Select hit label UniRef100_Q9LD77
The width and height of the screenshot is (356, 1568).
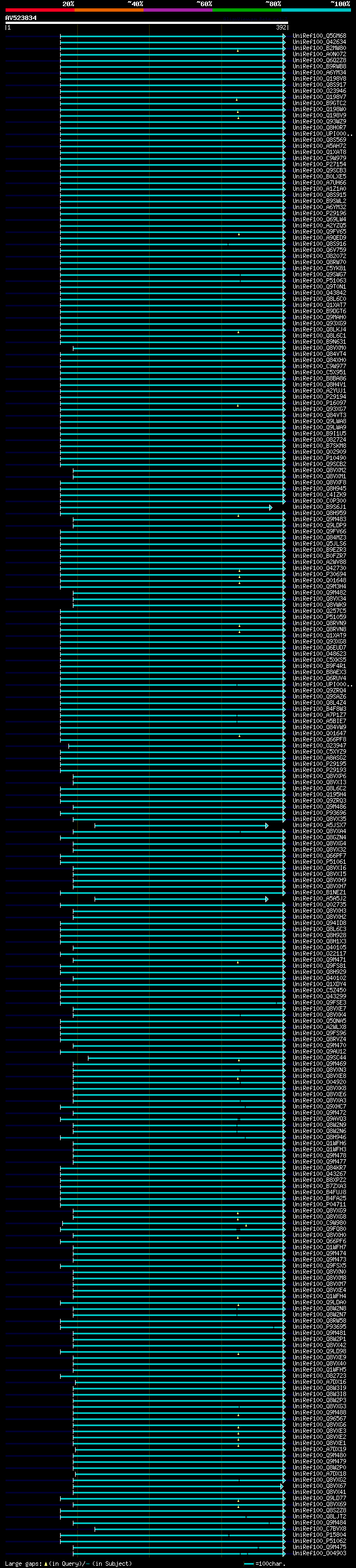pyautogui.click(x=319, y=1498)
